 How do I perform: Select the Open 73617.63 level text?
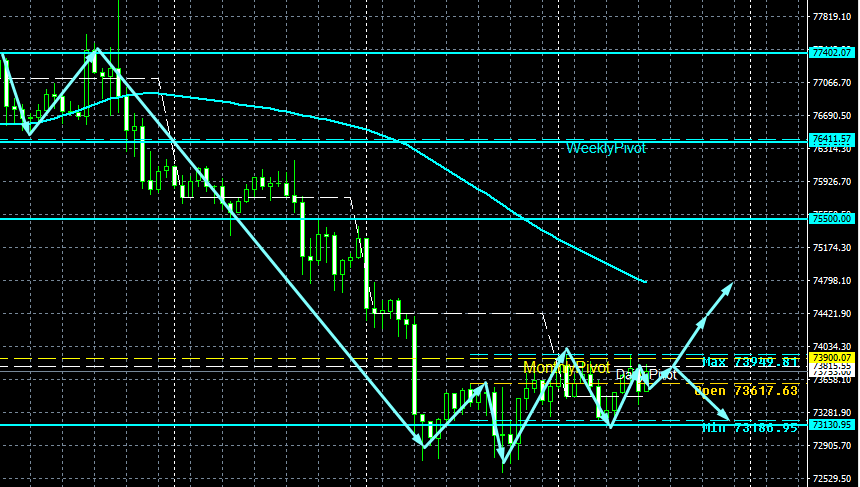coord(746,390)
